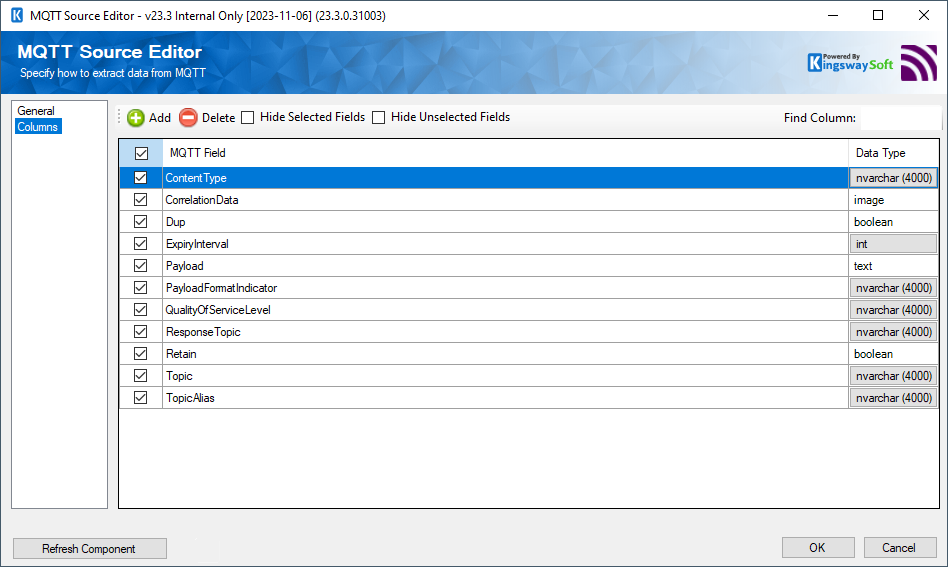948x567 pixels.
Task: Open PayloadFormatIndicator data type dropdown
Action: pyautogui.click(x=894, y=288)
